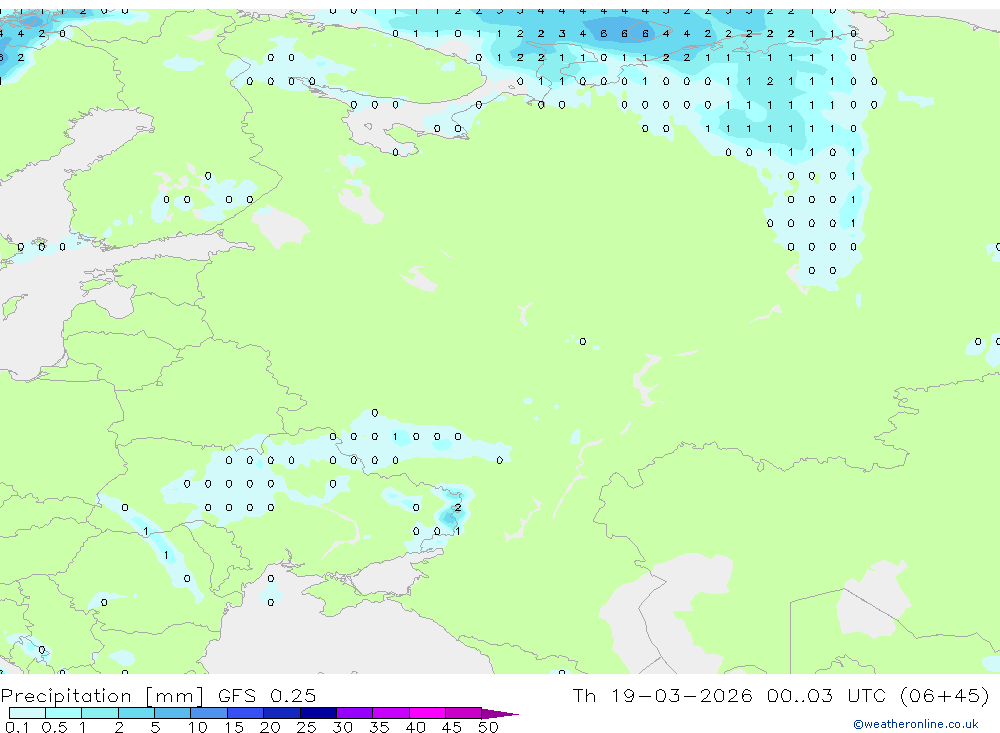Viewport: 1000px width, 733px height.
Task: Click the legend scale label '0.5'
Action: (x=54, y=727)
